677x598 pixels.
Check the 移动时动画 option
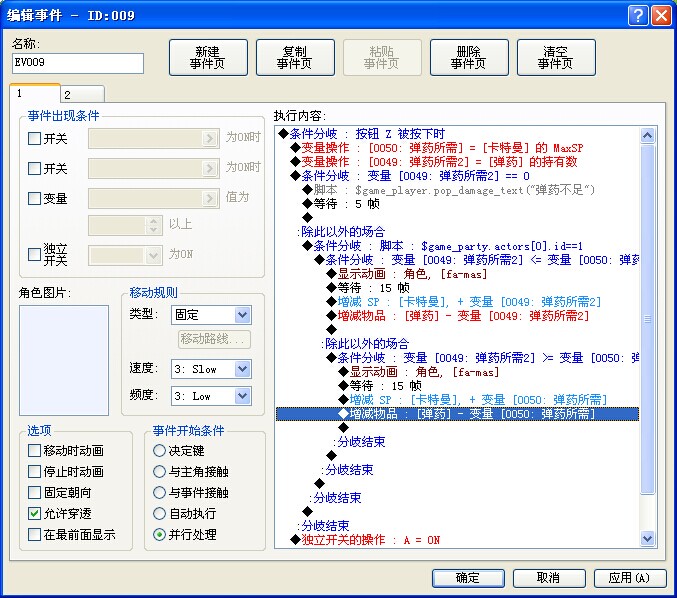point(34,451)
